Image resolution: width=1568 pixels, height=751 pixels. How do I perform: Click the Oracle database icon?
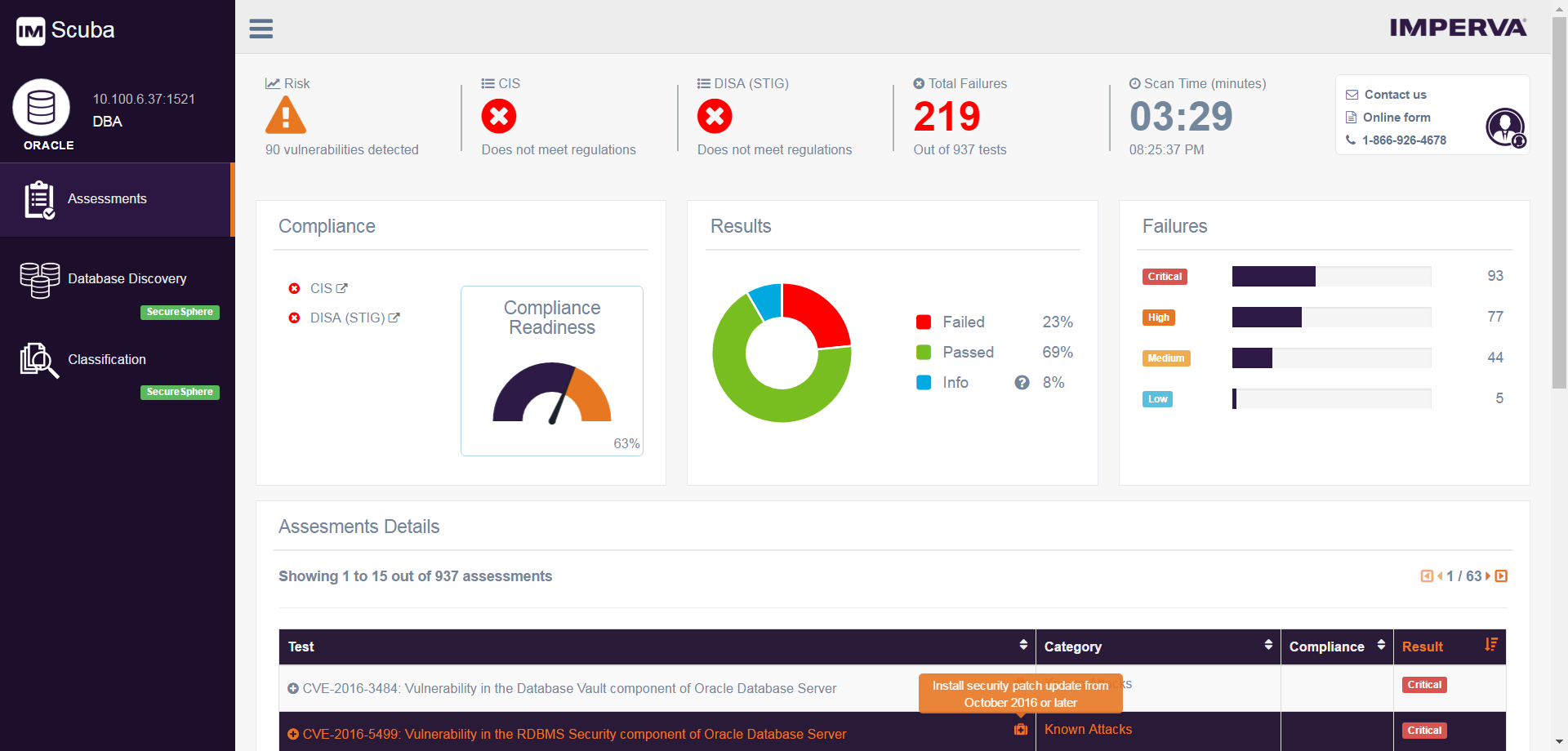pyautogui.click(x=41, y=107)
